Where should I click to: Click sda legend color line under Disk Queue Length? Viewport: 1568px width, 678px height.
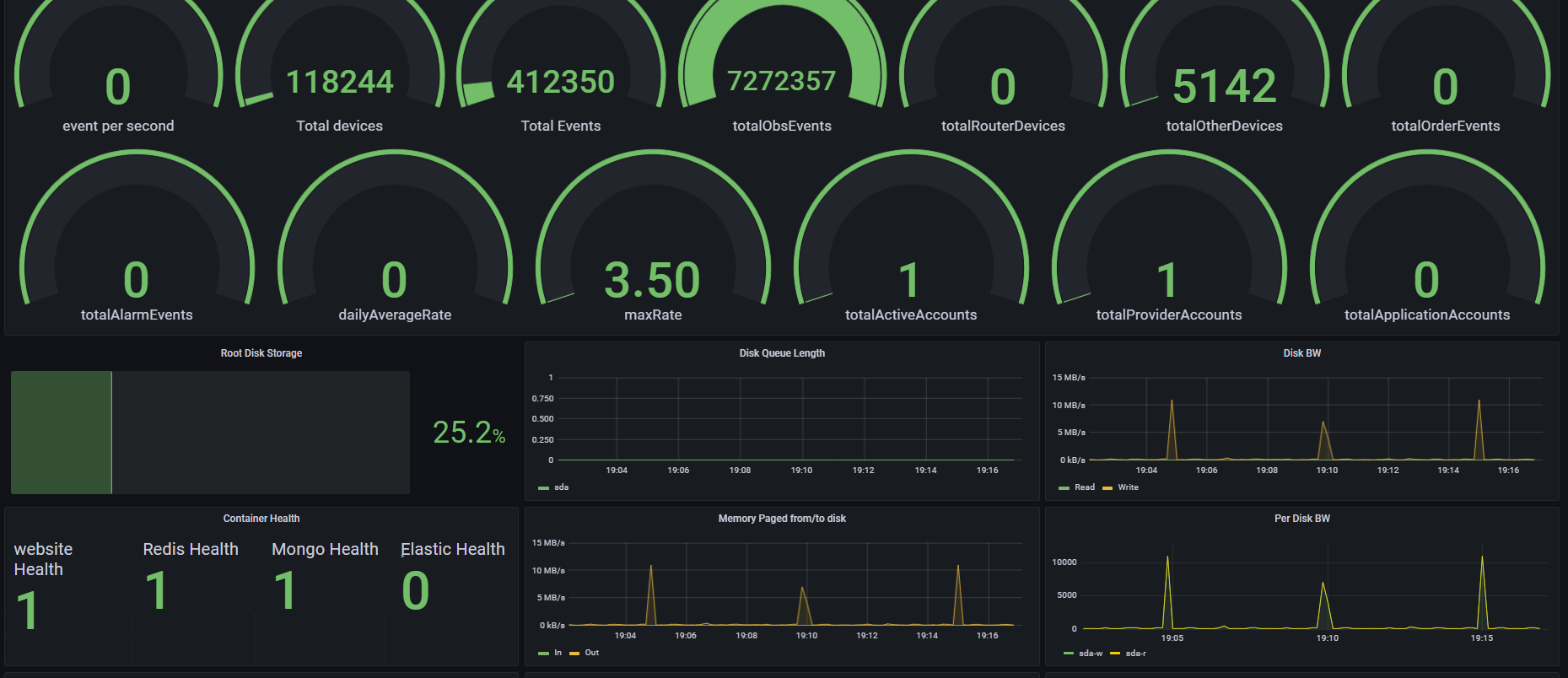[x=543, y=488]
